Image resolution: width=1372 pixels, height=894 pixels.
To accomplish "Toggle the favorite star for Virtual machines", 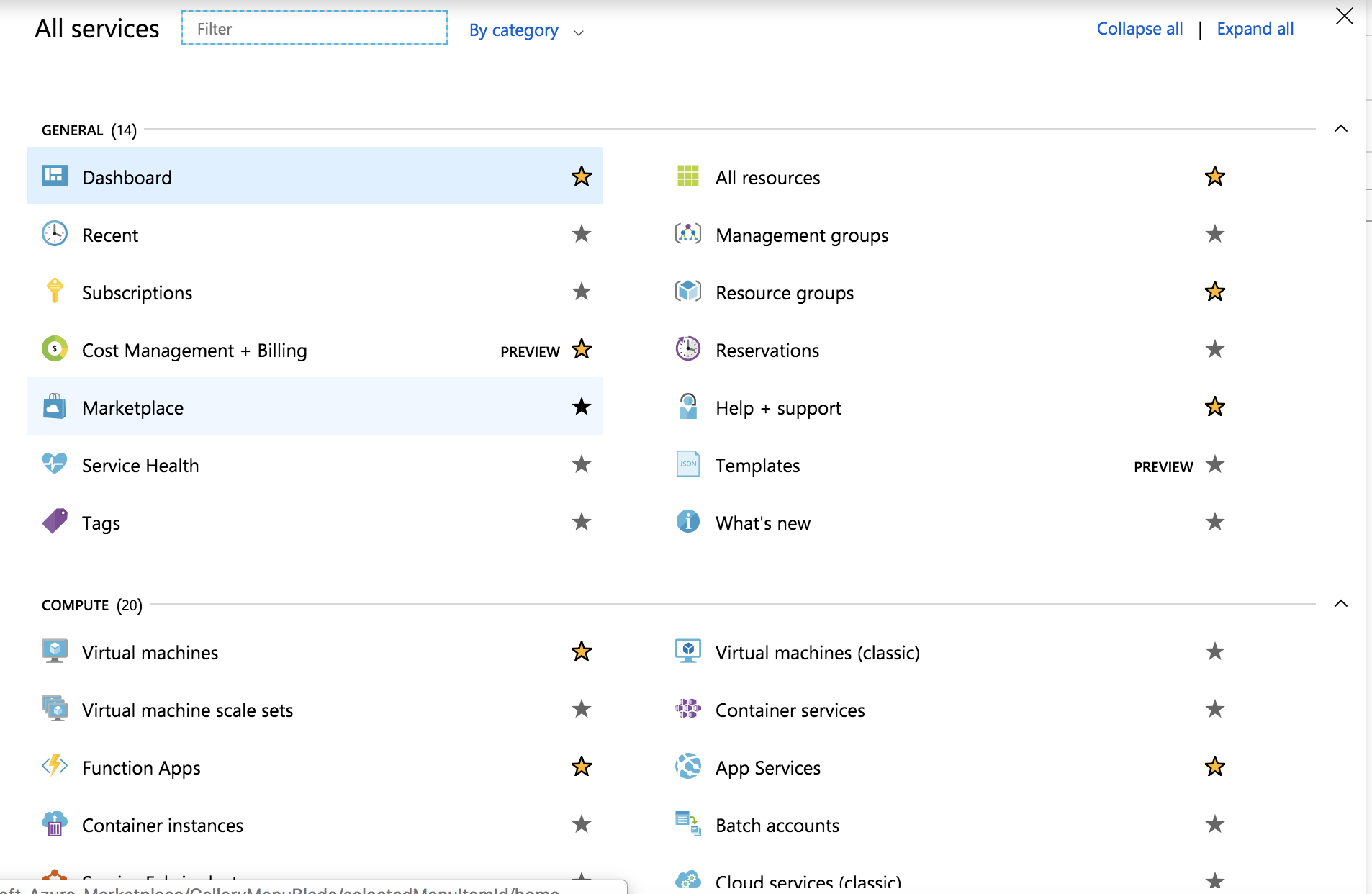I will 581,651.
